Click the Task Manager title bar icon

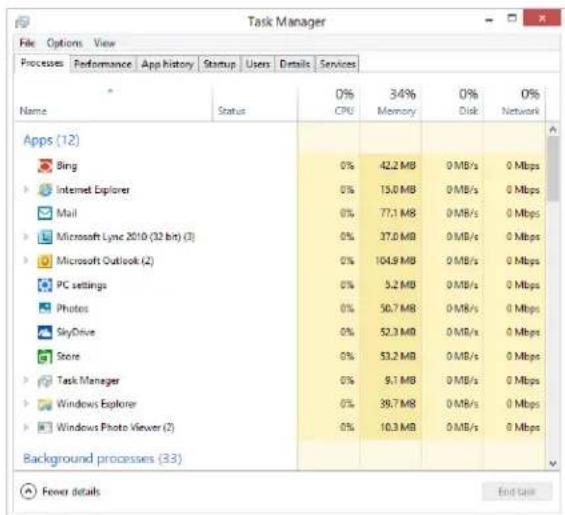[x=22, y=22]
